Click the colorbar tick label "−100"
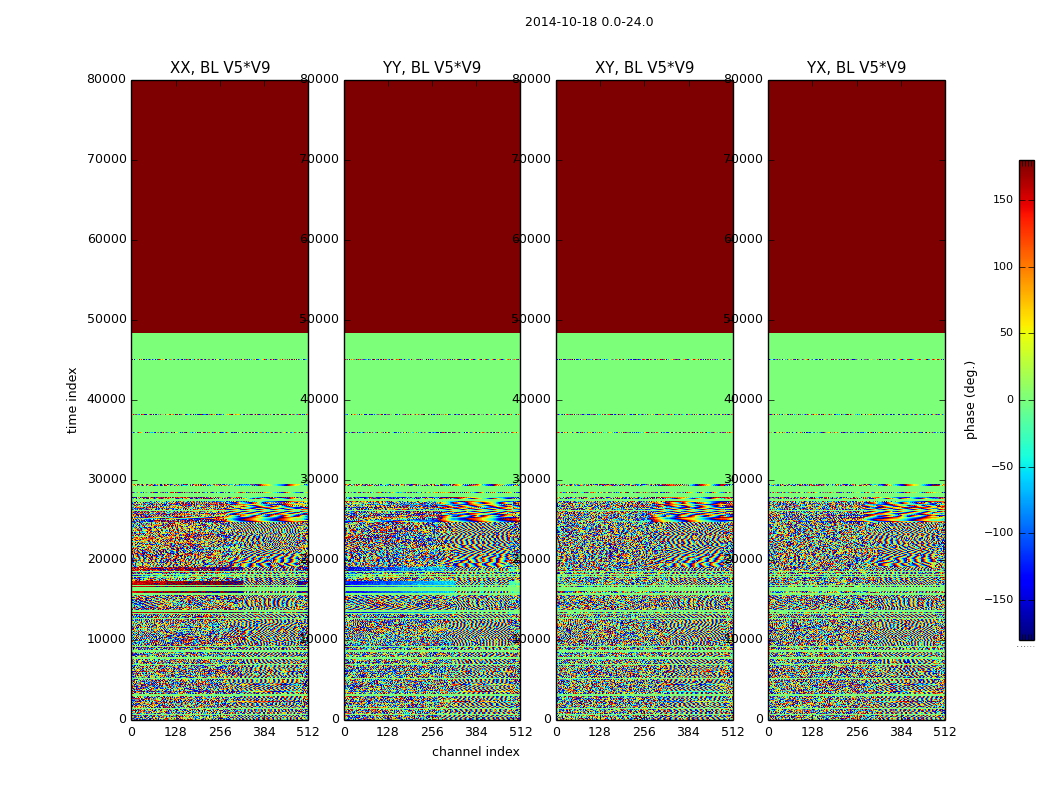The width and height of the screenshot is (1050, 800). pos(998,533)
